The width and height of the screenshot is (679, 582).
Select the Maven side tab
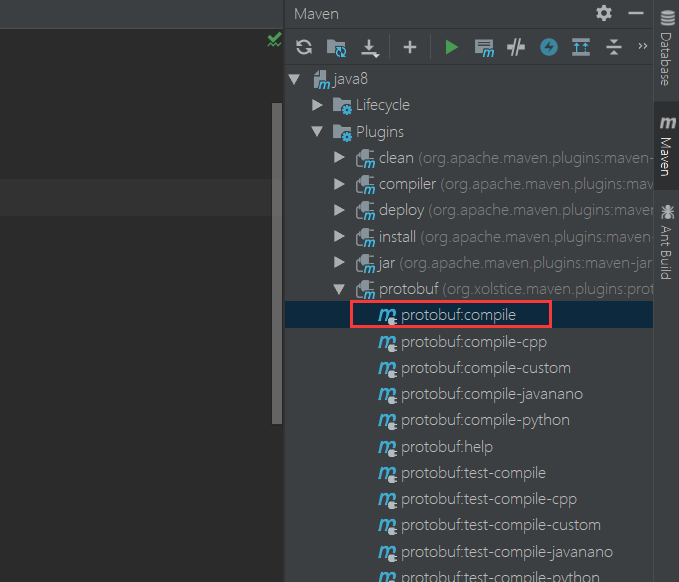(666, 146)
